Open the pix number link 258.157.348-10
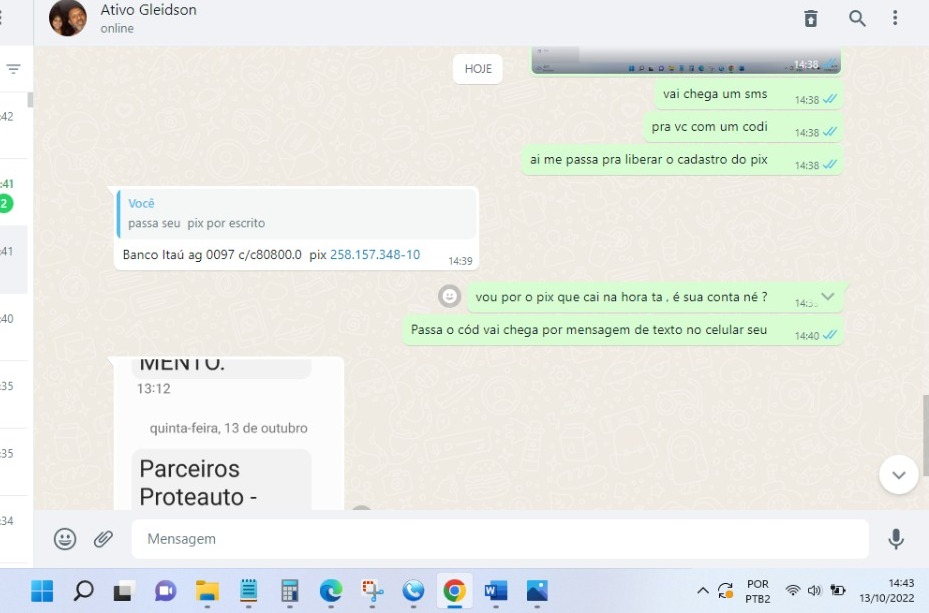 point(375,255)
